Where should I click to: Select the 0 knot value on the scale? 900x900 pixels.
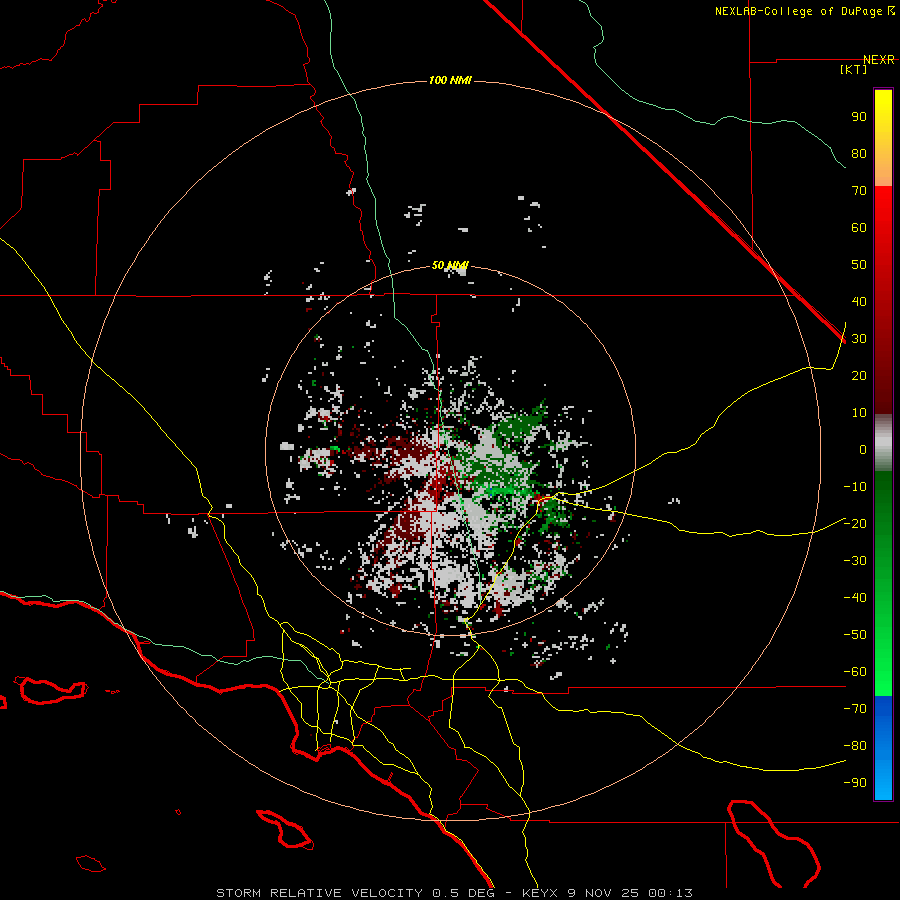[x=863, y=450]
